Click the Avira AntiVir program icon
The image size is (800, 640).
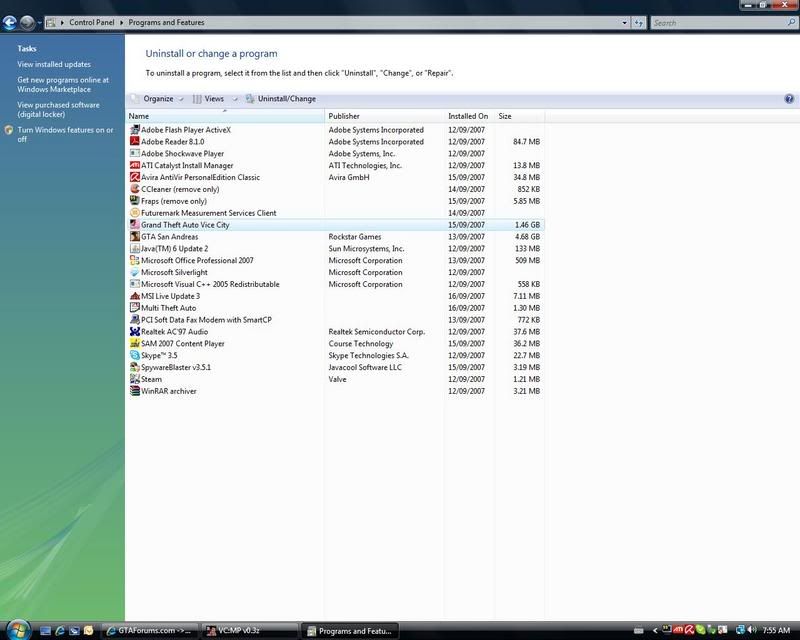click(134, 177)
